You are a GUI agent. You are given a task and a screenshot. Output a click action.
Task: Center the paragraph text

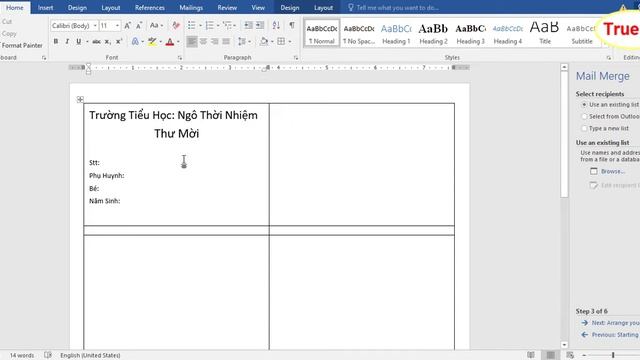point(203,41)
